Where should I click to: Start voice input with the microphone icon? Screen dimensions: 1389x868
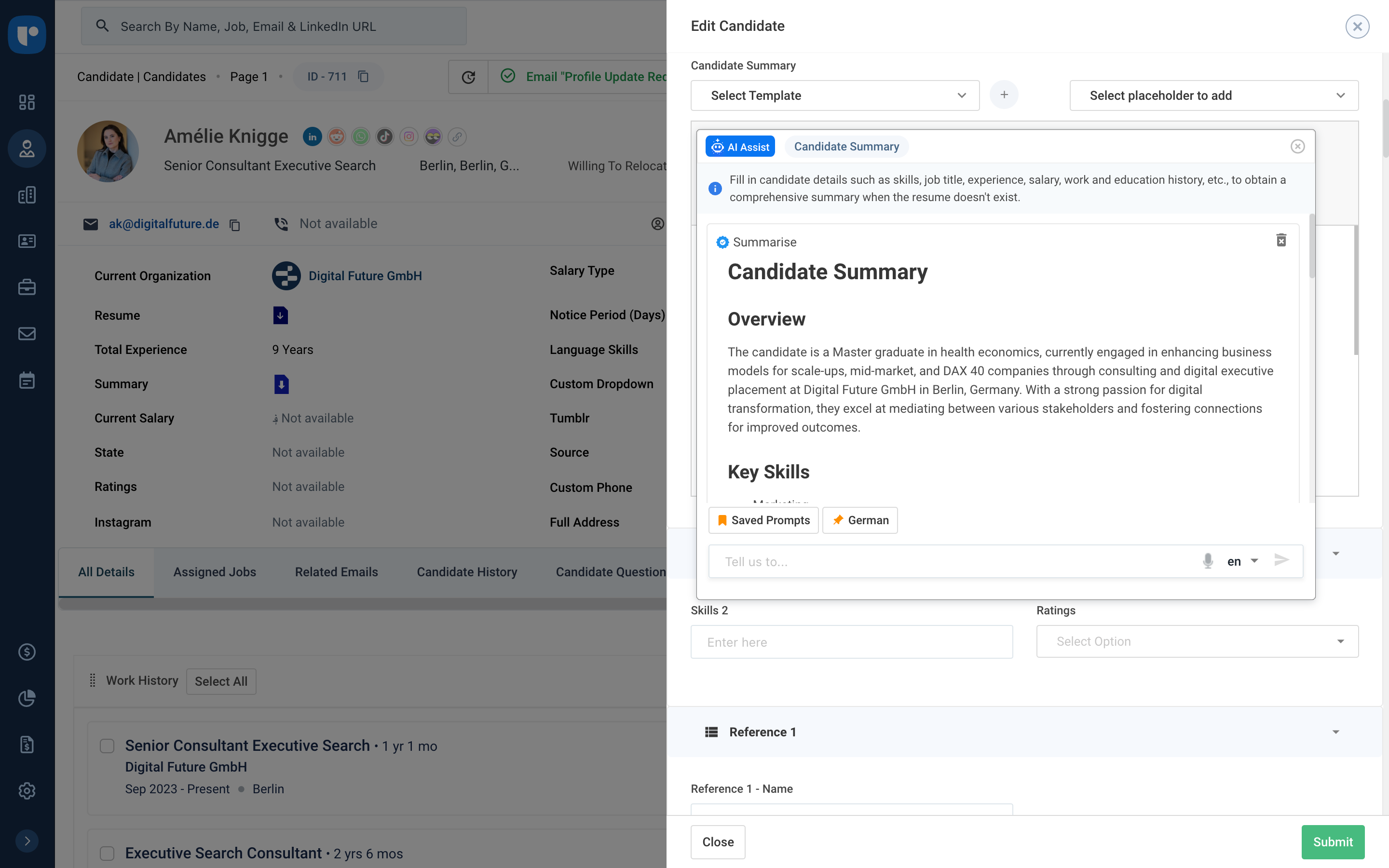tap(1208, 561)
